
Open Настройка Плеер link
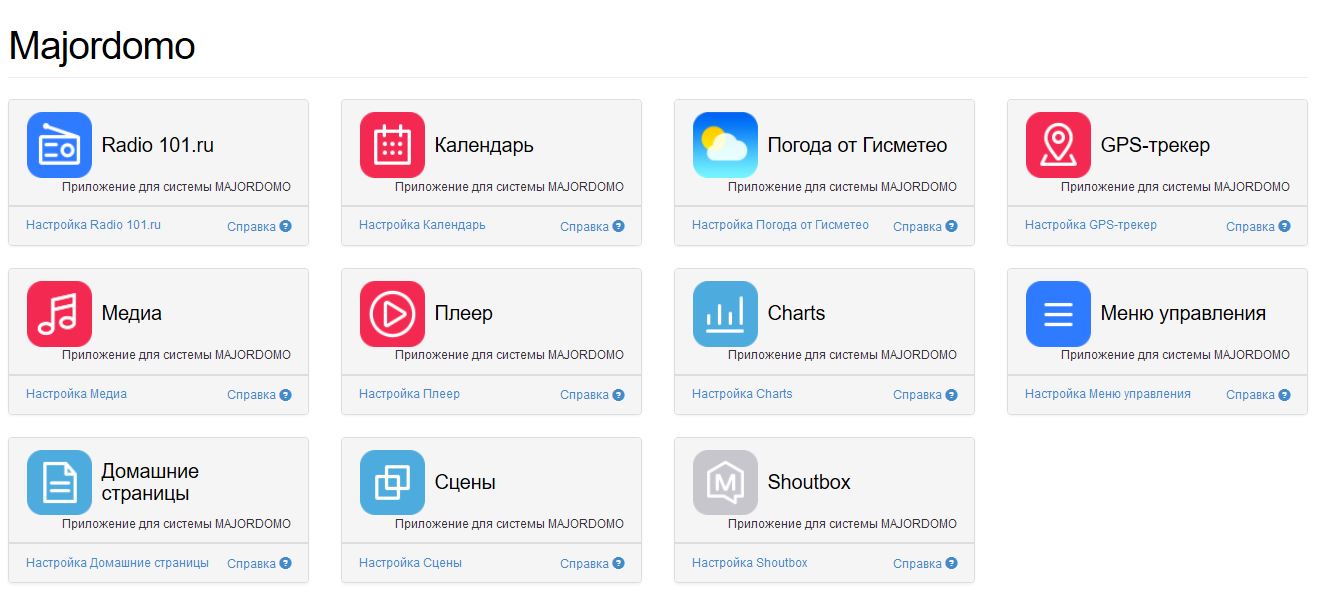click(x=409, y=394)
